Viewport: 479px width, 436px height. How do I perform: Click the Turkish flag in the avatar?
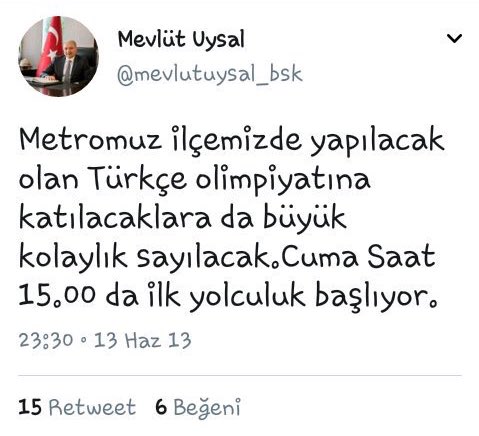coord(51,45)
